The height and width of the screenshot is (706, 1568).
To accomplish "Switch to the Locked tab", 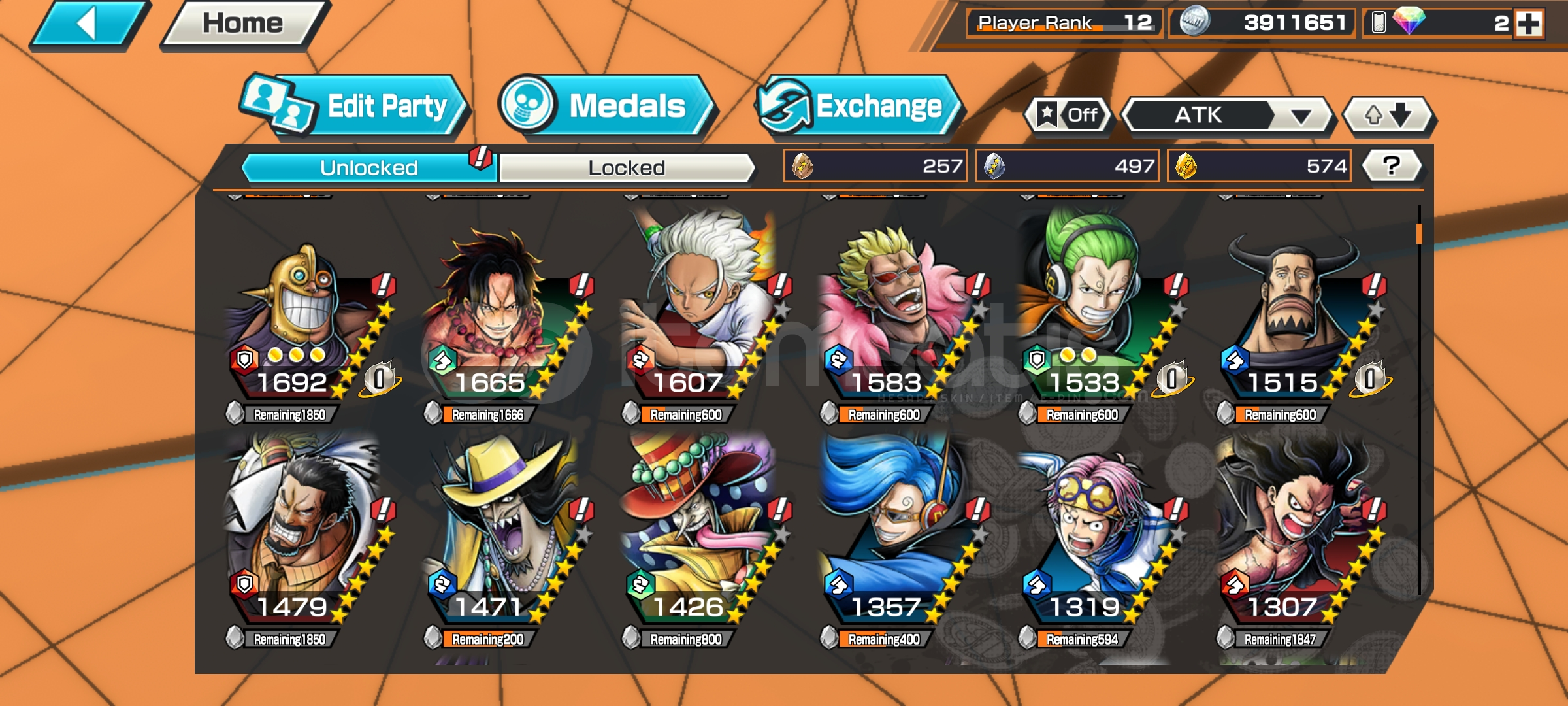I will (x=627, y=168).
